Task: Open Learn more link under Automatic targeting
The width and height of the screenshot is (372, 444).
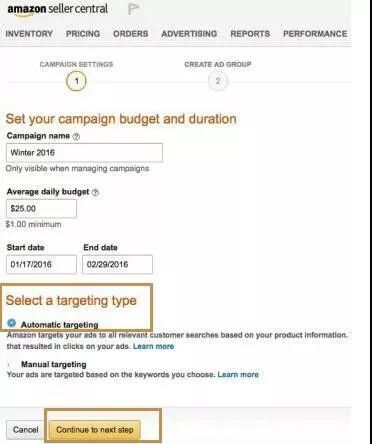Action: coord(154,346)
